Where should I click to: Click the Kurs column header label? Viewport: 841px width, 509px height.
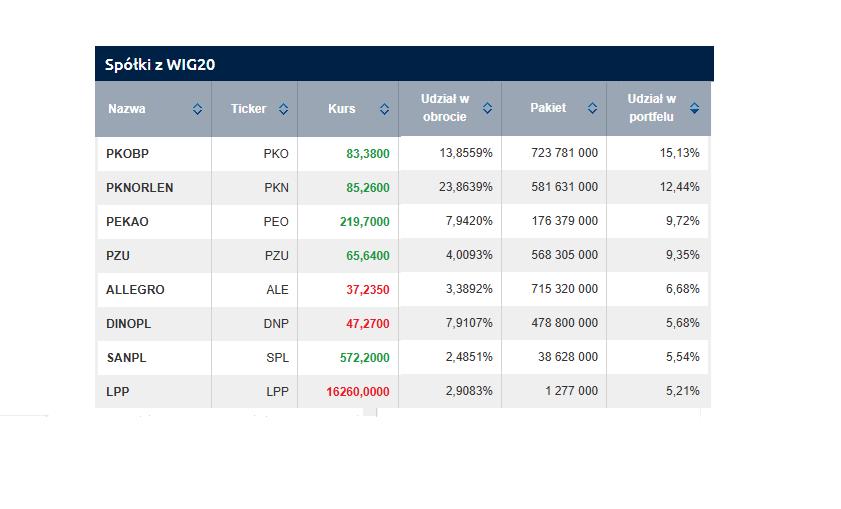coord(342,109)
